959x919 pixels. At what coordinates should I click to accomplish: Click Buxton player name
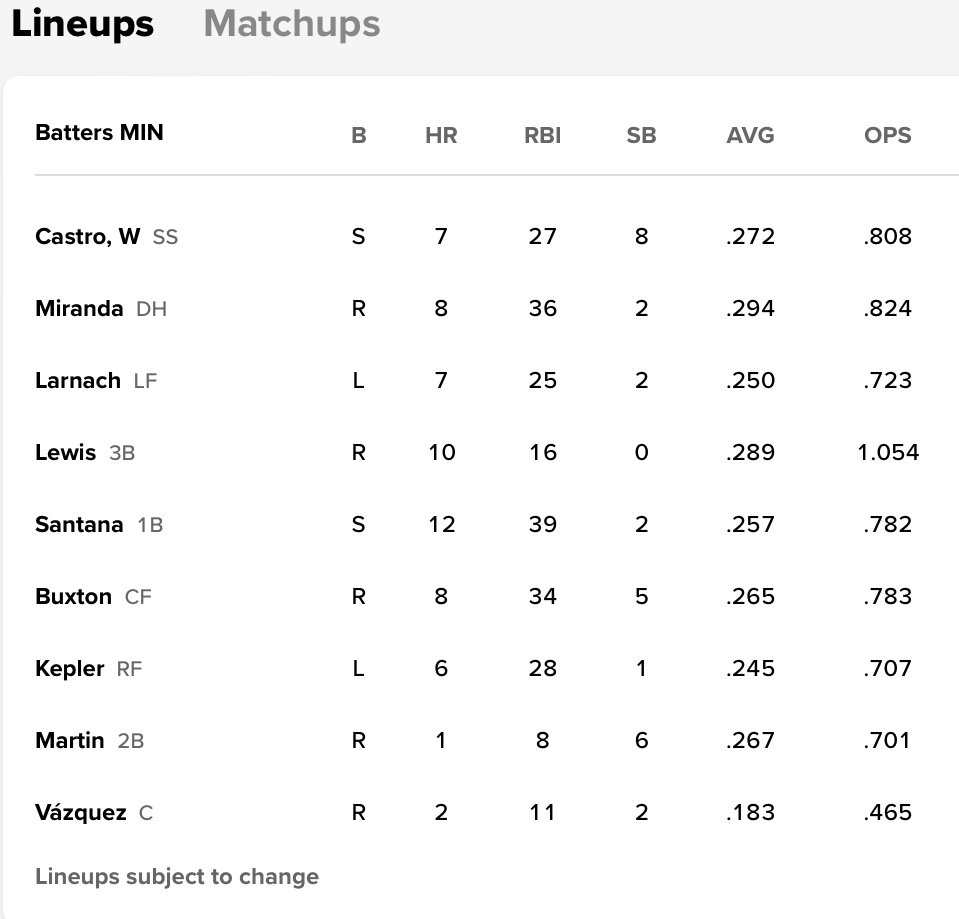(x=73, y=597)
